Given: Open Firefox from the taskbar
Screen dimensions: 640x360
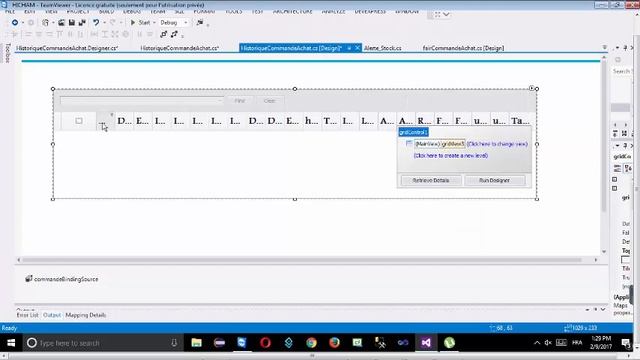Looking at the screenshot, I should coord(334,343).
